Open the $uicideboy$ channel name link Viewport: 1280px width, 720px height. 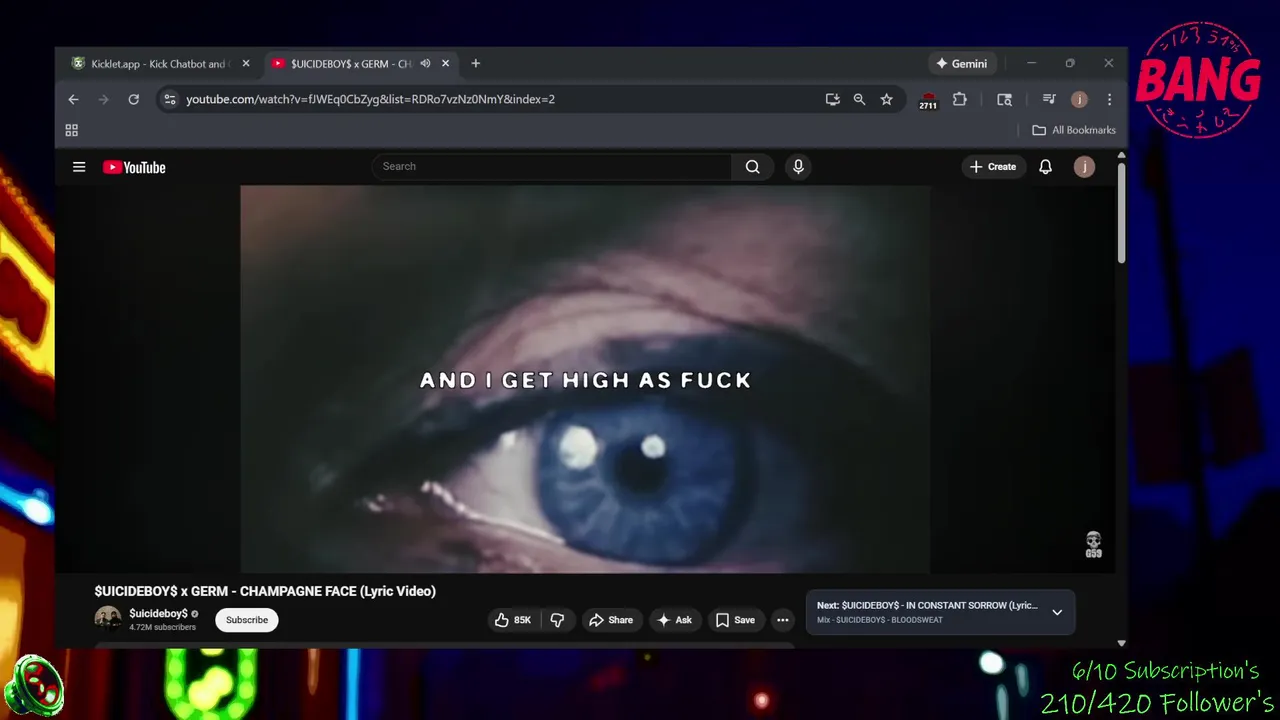(x=158, y=613)
